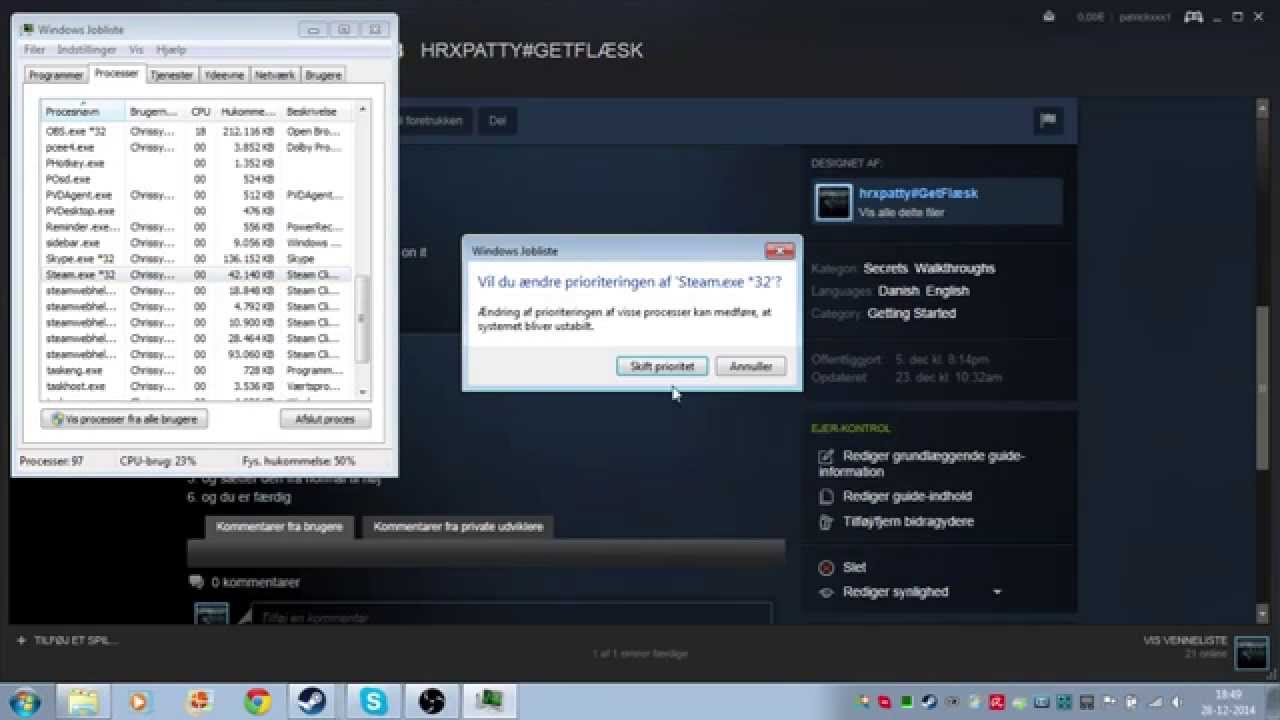Open hrxpatty#GetFlæsk author profile link
The image size is (1280, 720).
click(x=918, y=193)
